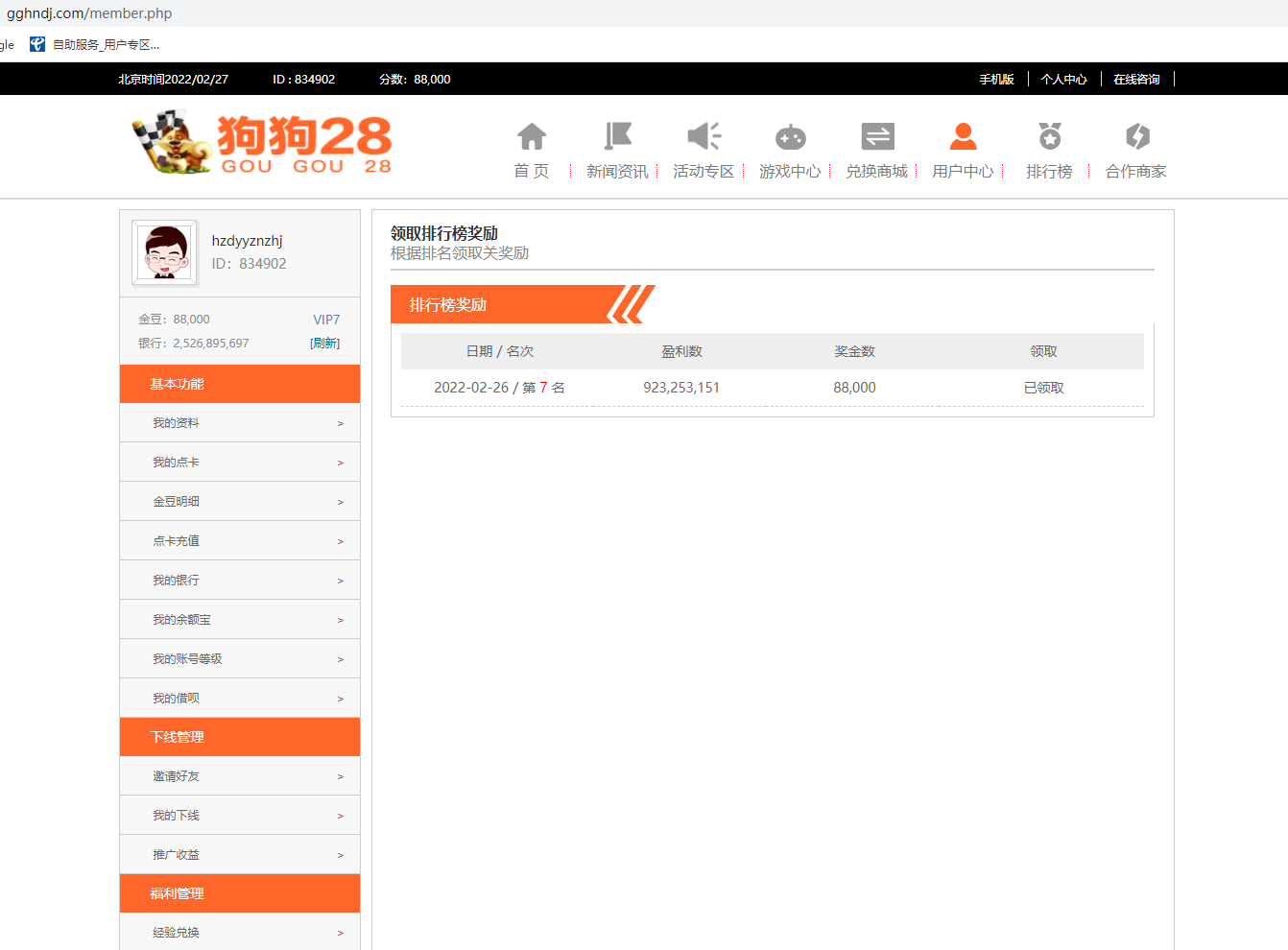Click the 刷新 refresh link
The image size is (1288, 950).
[x=324, y=344]
